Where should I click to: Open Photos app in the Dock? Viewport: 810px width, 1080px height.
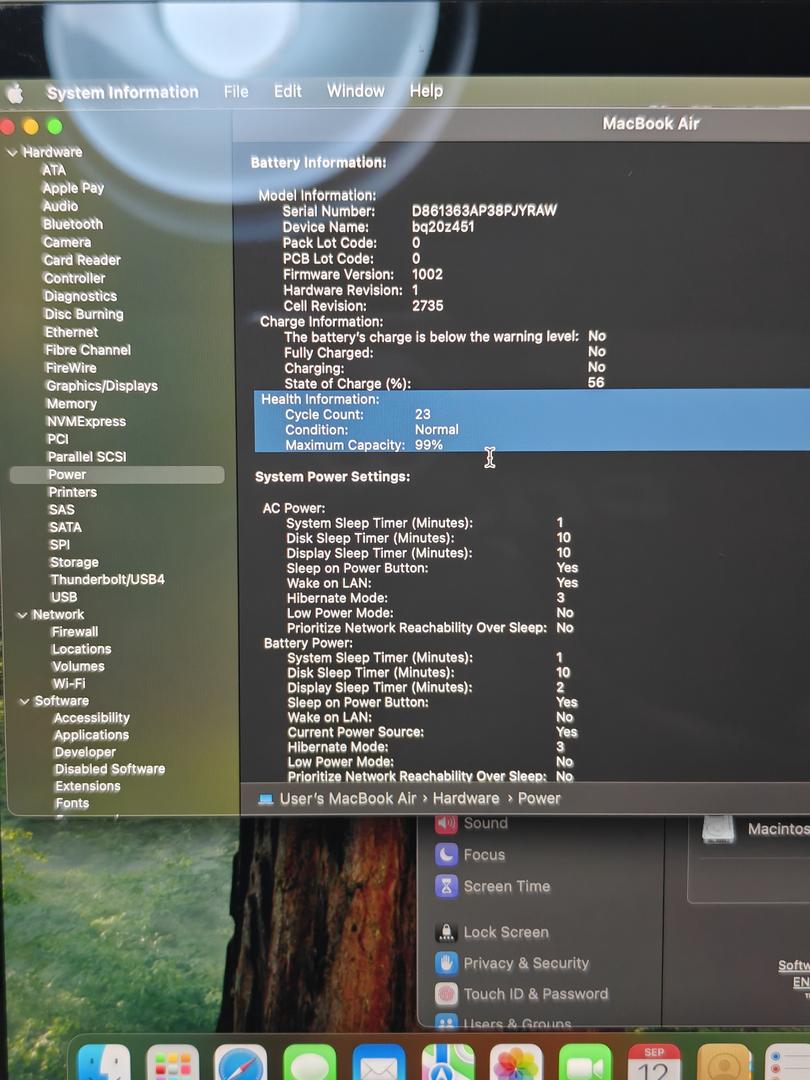tap(516, 1063)
